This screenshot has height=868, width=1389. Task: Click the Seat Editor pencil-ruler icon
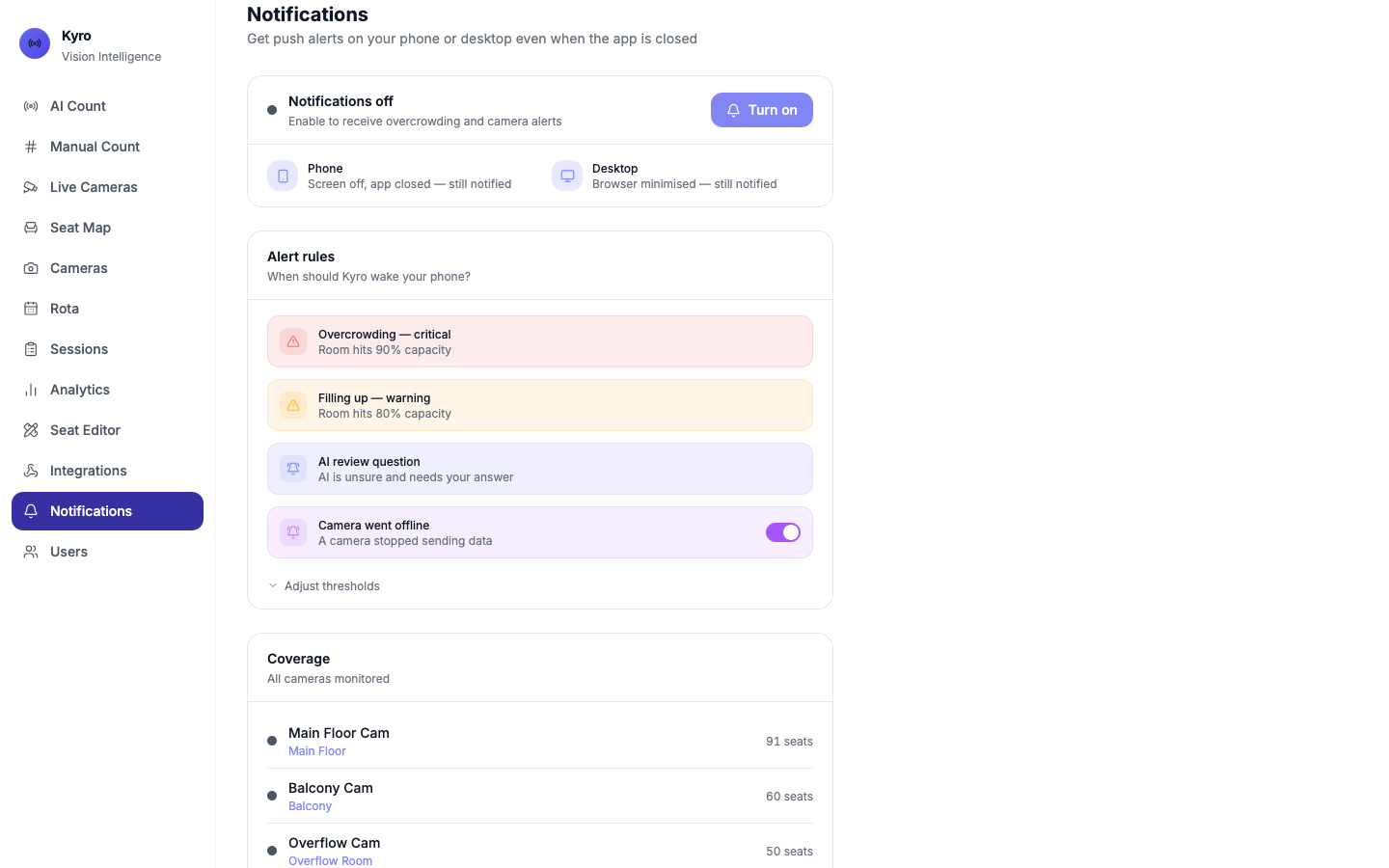[x=31, y=430]
